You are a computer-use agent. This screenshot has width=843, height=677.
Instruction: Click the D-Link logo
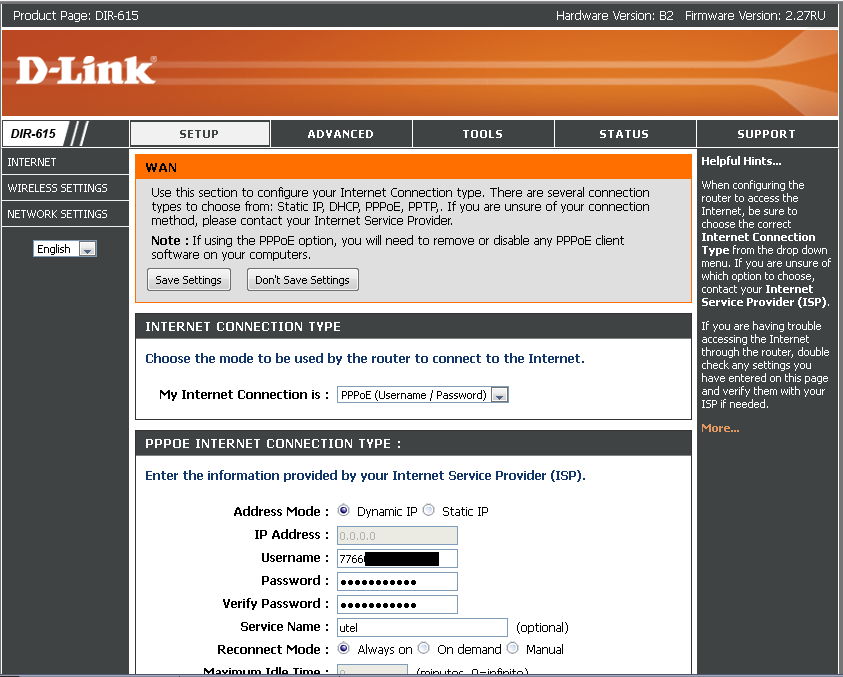point(86,70)
